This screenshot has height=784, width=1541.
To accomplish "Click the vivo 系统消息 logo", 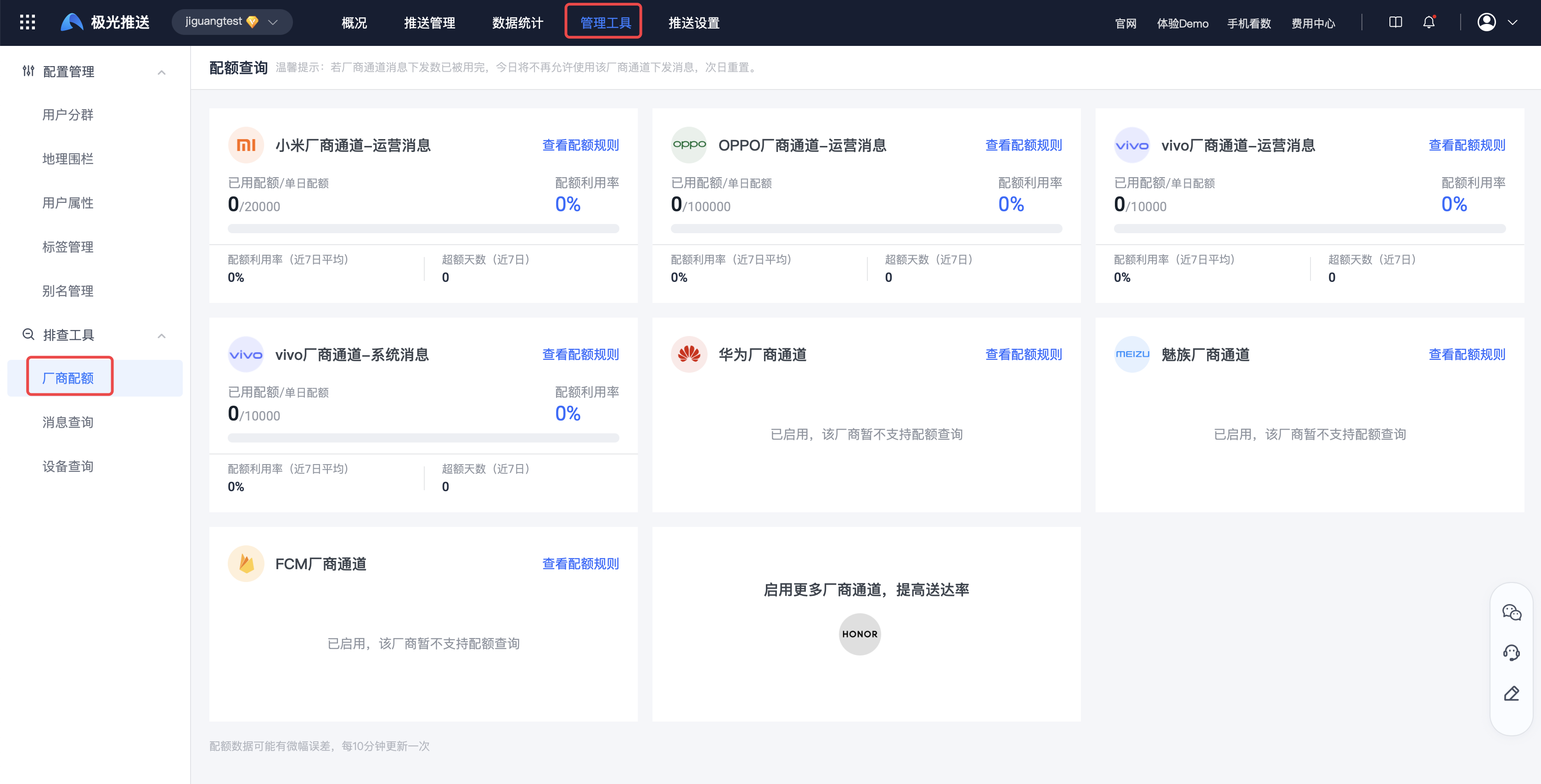I will click(246, 354).
